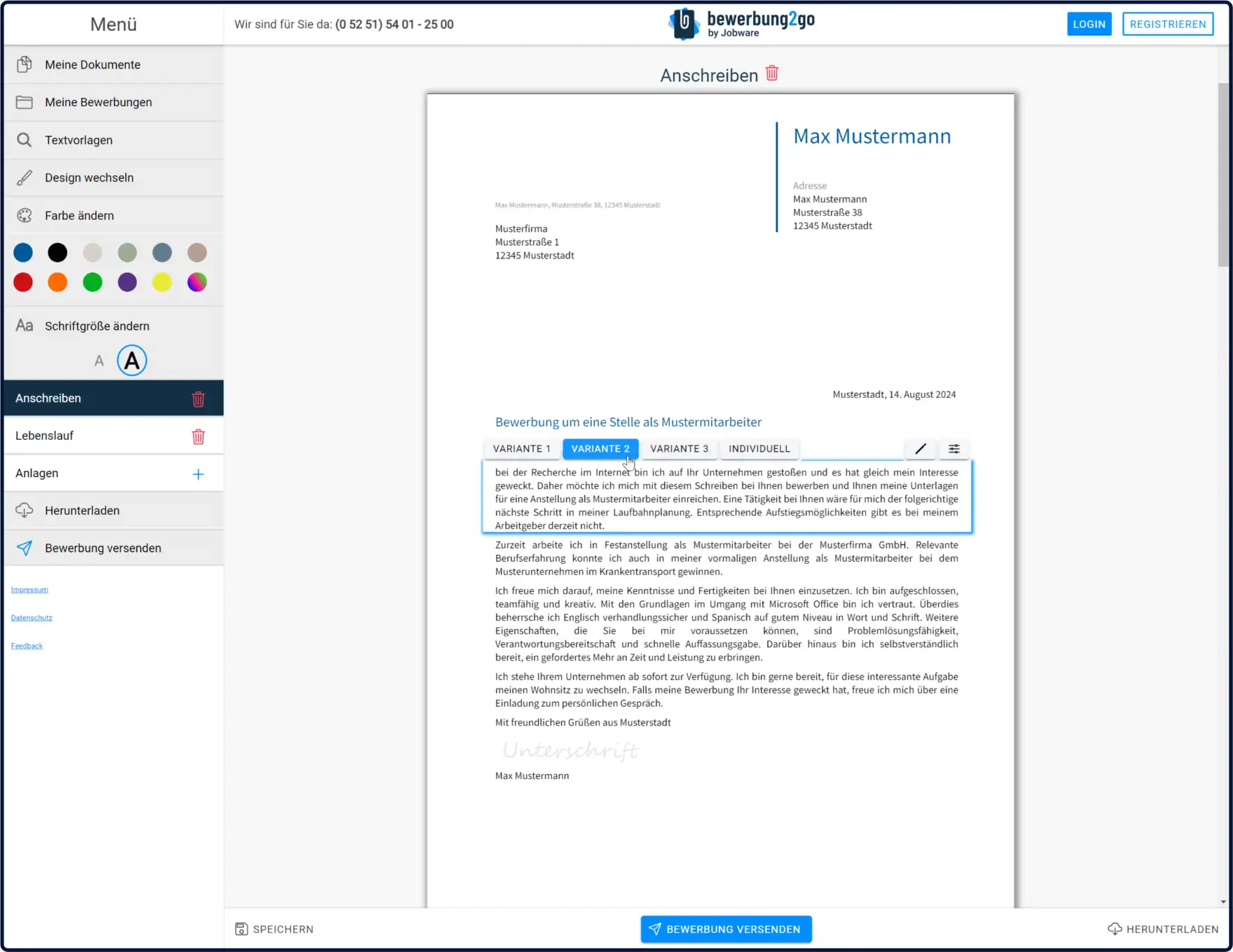Switch to VARIANTE 1 text tab
This screenshot has width=1233, height=952.
[x=522, y=448]
